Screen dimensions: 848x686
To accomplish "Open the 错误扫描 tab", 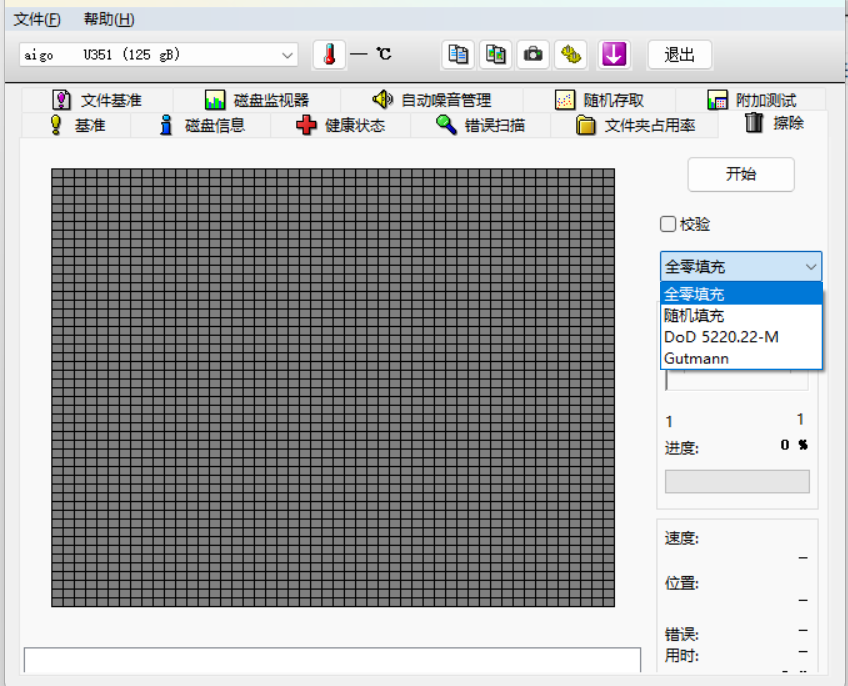I will [x=480, y=126].
